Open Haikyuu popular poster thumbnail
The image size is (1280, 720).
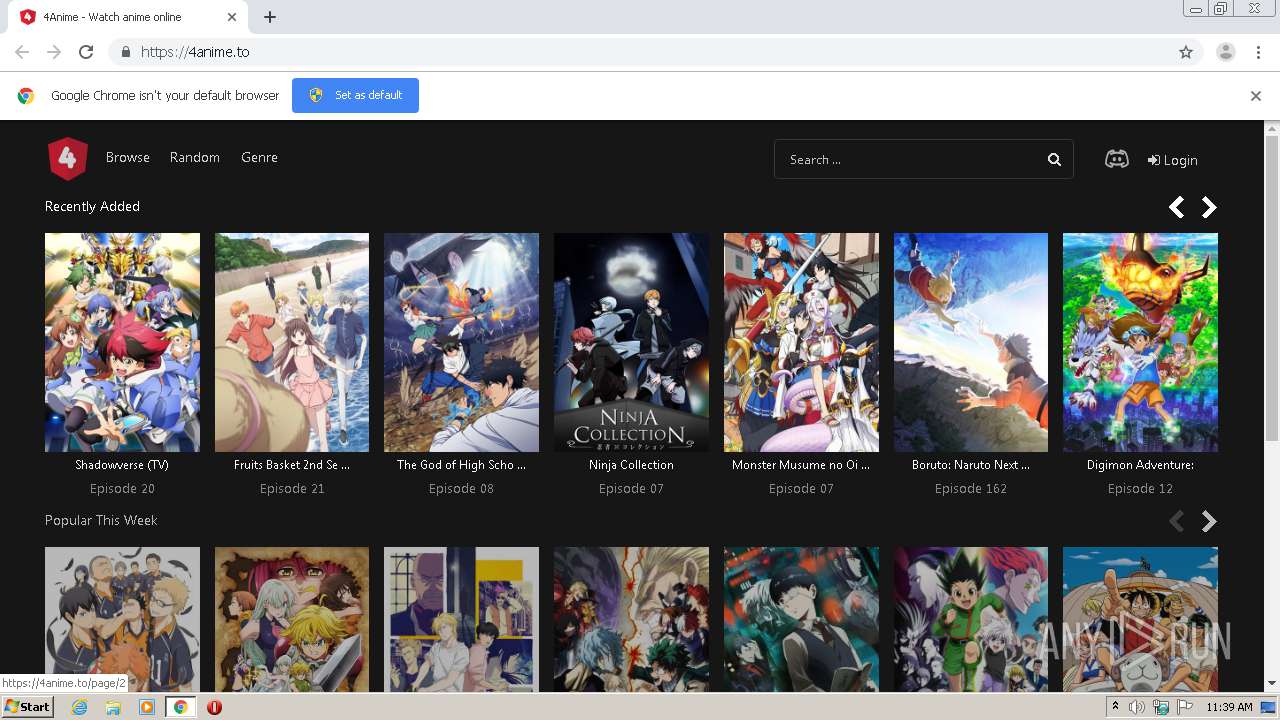pos(122,619)
